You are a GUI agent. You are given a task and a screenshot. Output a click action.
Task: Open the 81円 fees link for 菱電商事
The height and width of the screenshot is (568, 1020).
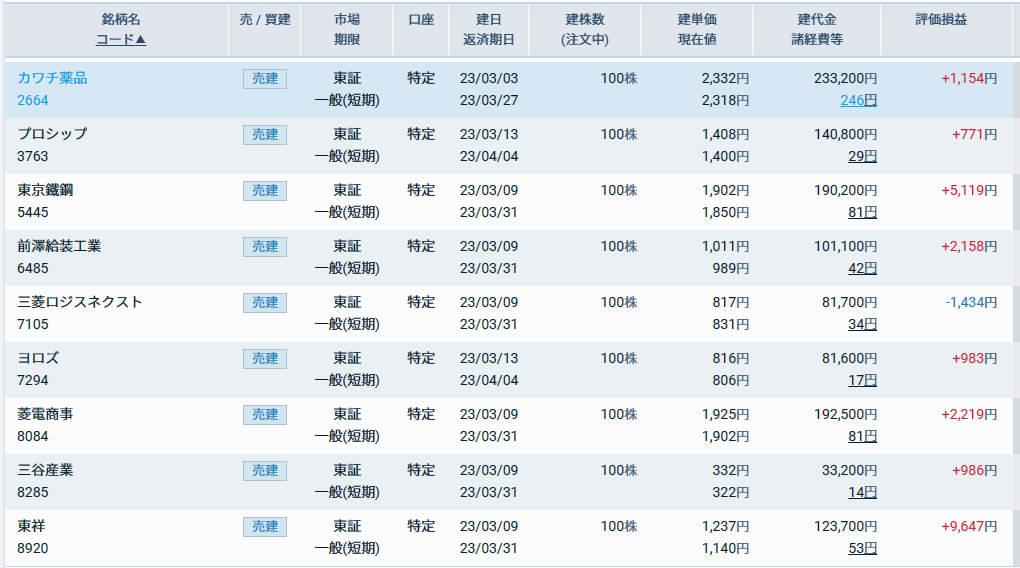(863, 436)
